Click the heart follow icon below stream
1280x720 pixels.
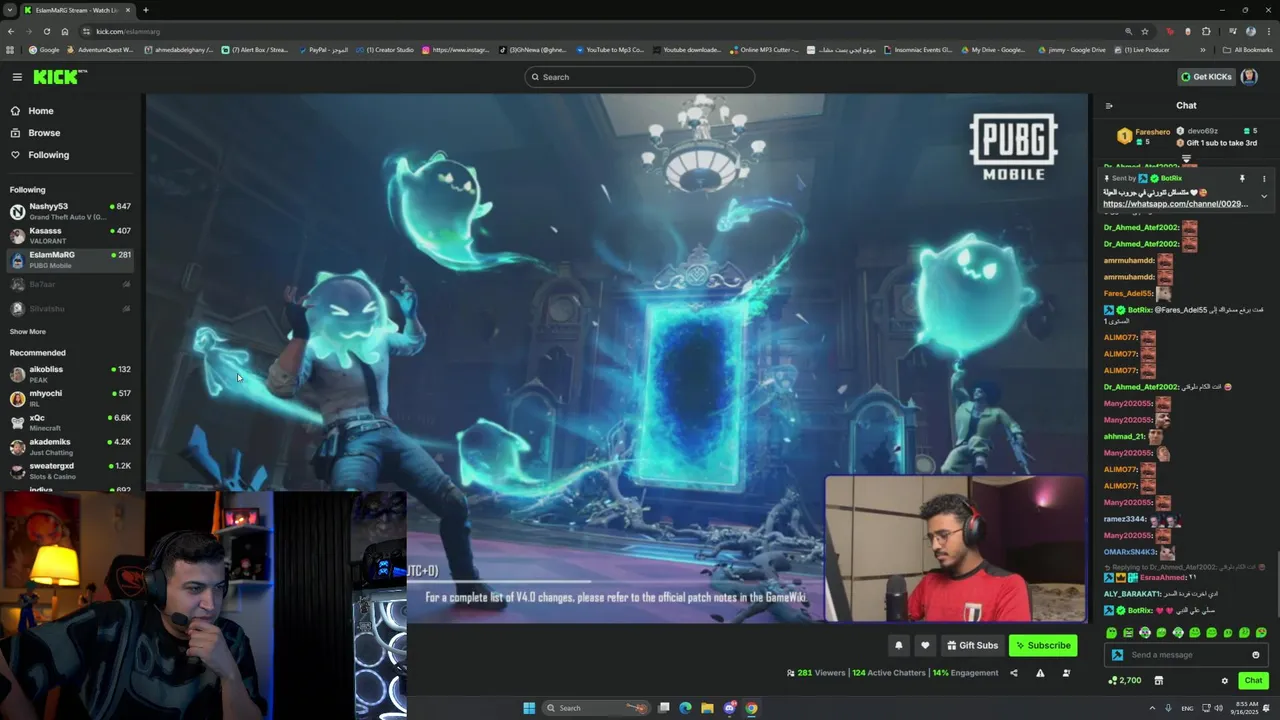(x=925, y=645)
